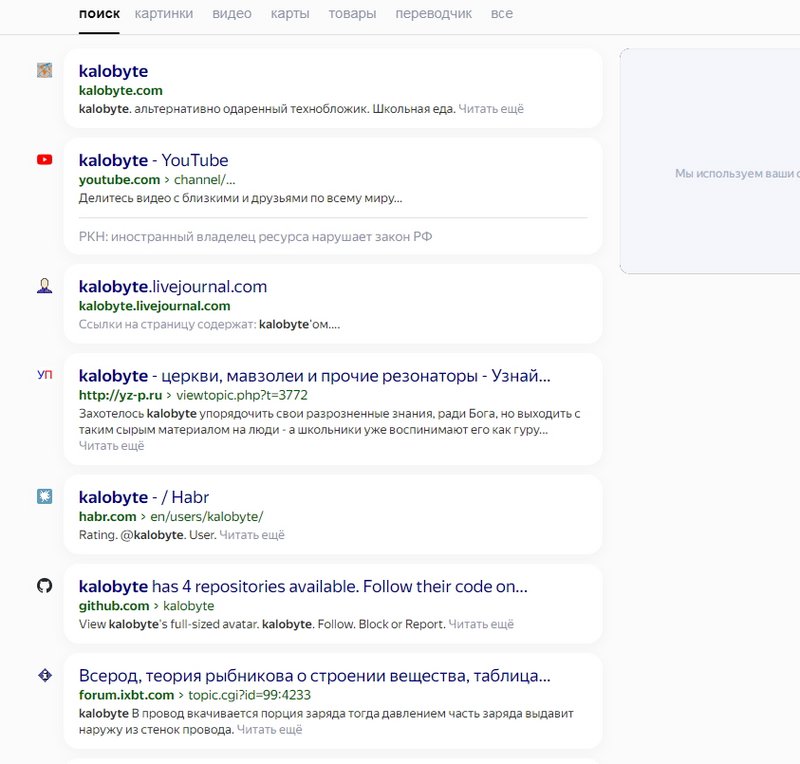Open the kalobyte result title
Image resolution: width=800 pixels, height=764 pixels.
click(113, 71)
